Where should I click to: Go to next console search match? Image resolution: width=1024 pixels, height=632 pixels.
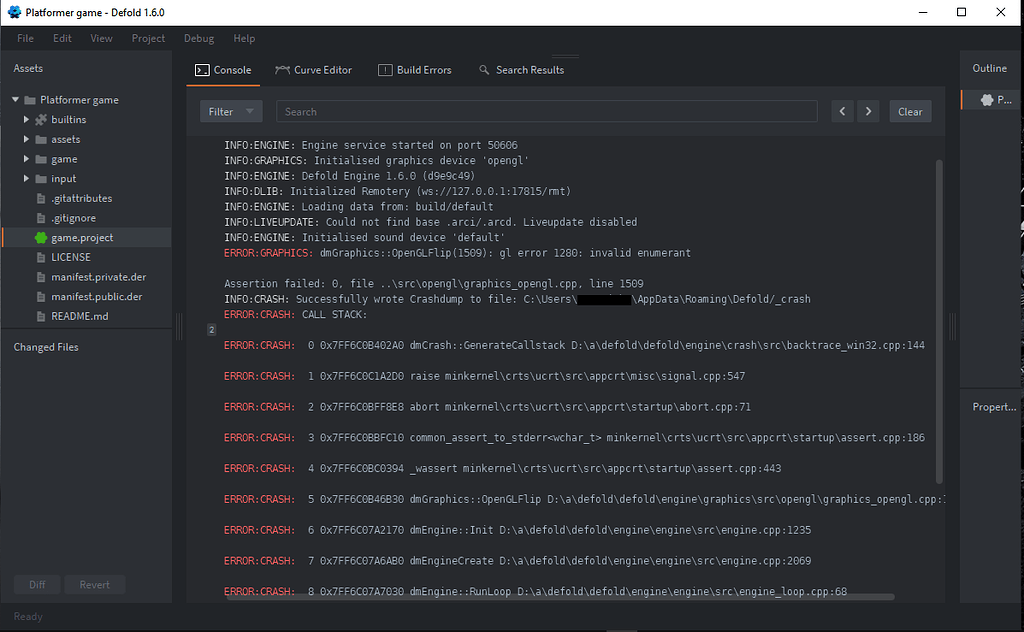[869, 112]
